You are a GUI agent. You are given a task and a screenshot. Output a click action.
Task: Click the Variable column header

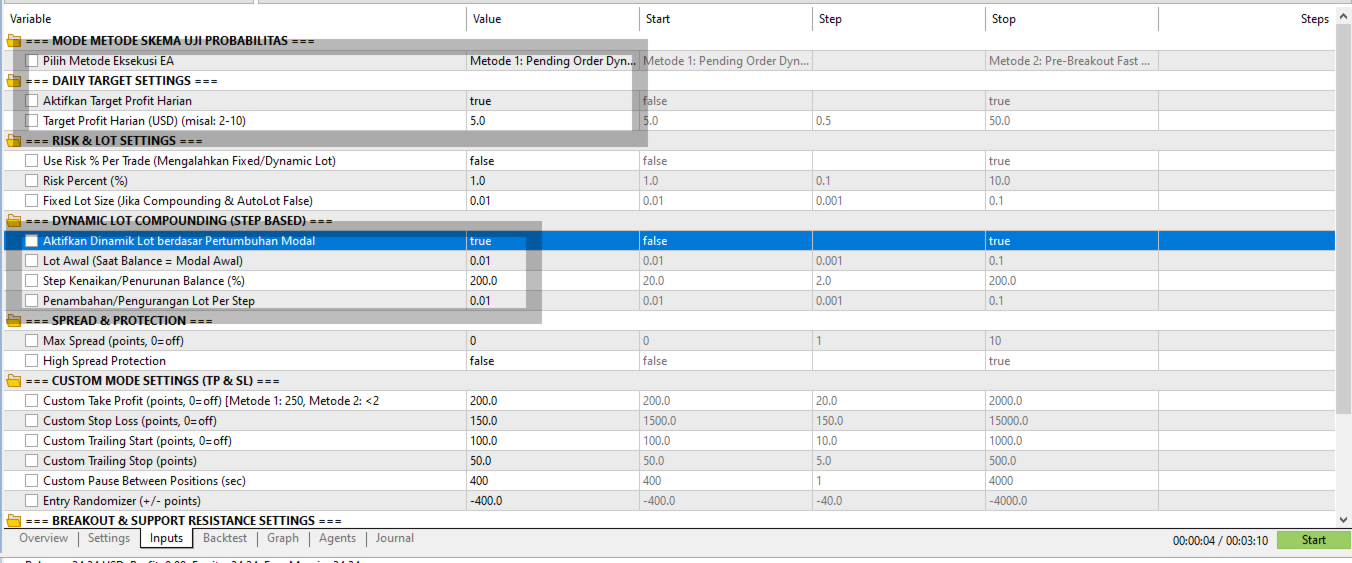(x=236, y=19)
